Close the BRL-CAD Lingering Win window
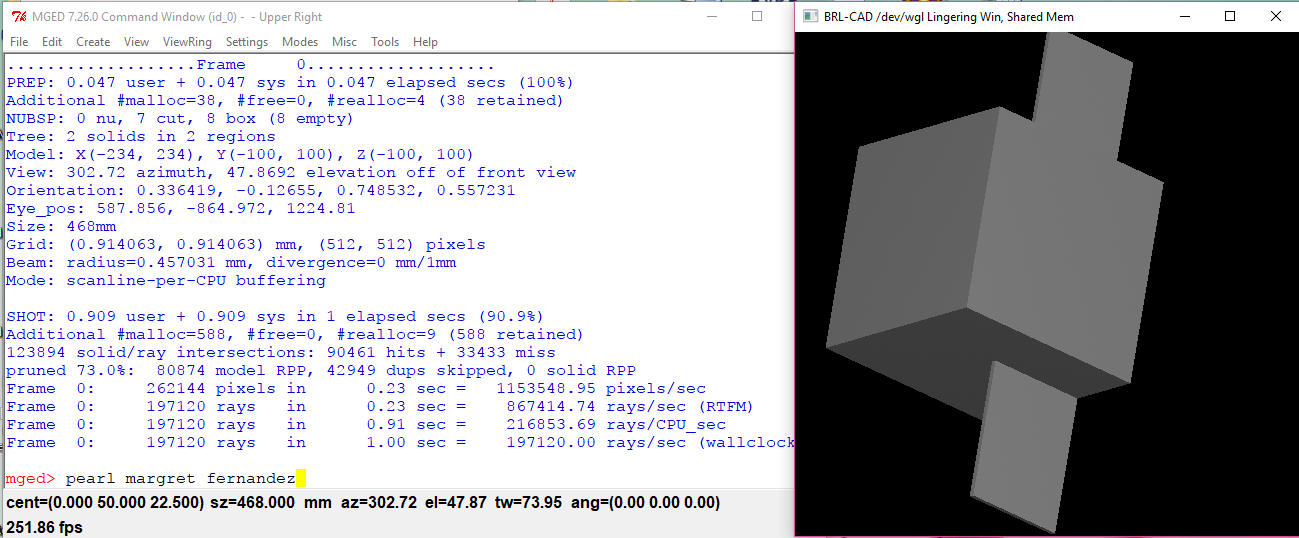This screenshot has height=538, width=1299. (1275, 16)
